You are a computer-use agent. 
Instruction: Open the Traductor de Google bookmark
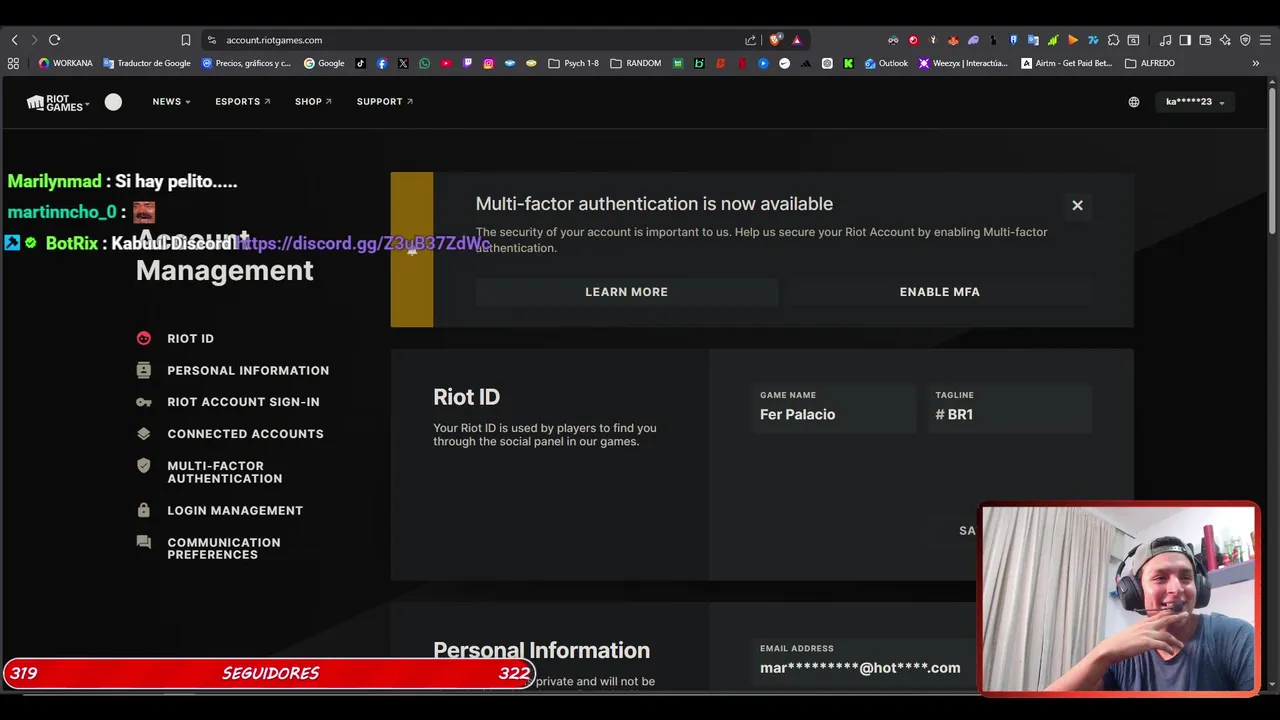[x=147, y=63]
